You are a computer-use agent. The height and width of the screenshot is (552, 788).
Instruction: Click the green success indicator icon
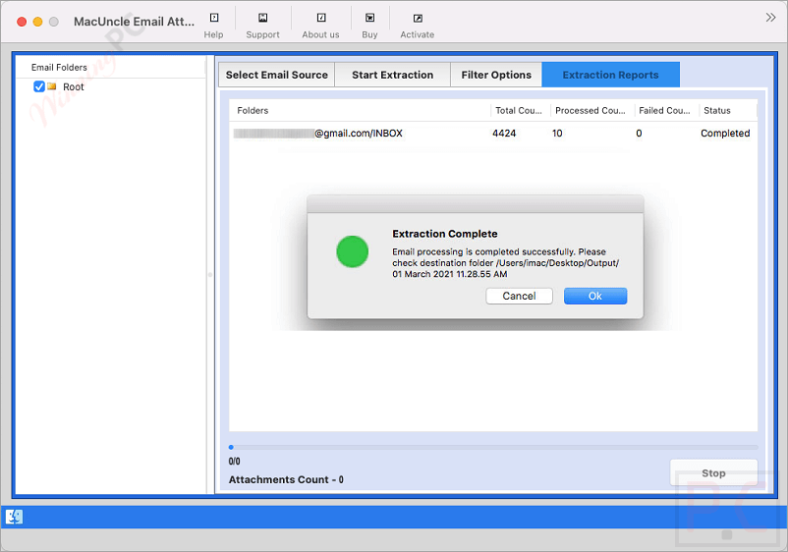(x=352, y=251)
